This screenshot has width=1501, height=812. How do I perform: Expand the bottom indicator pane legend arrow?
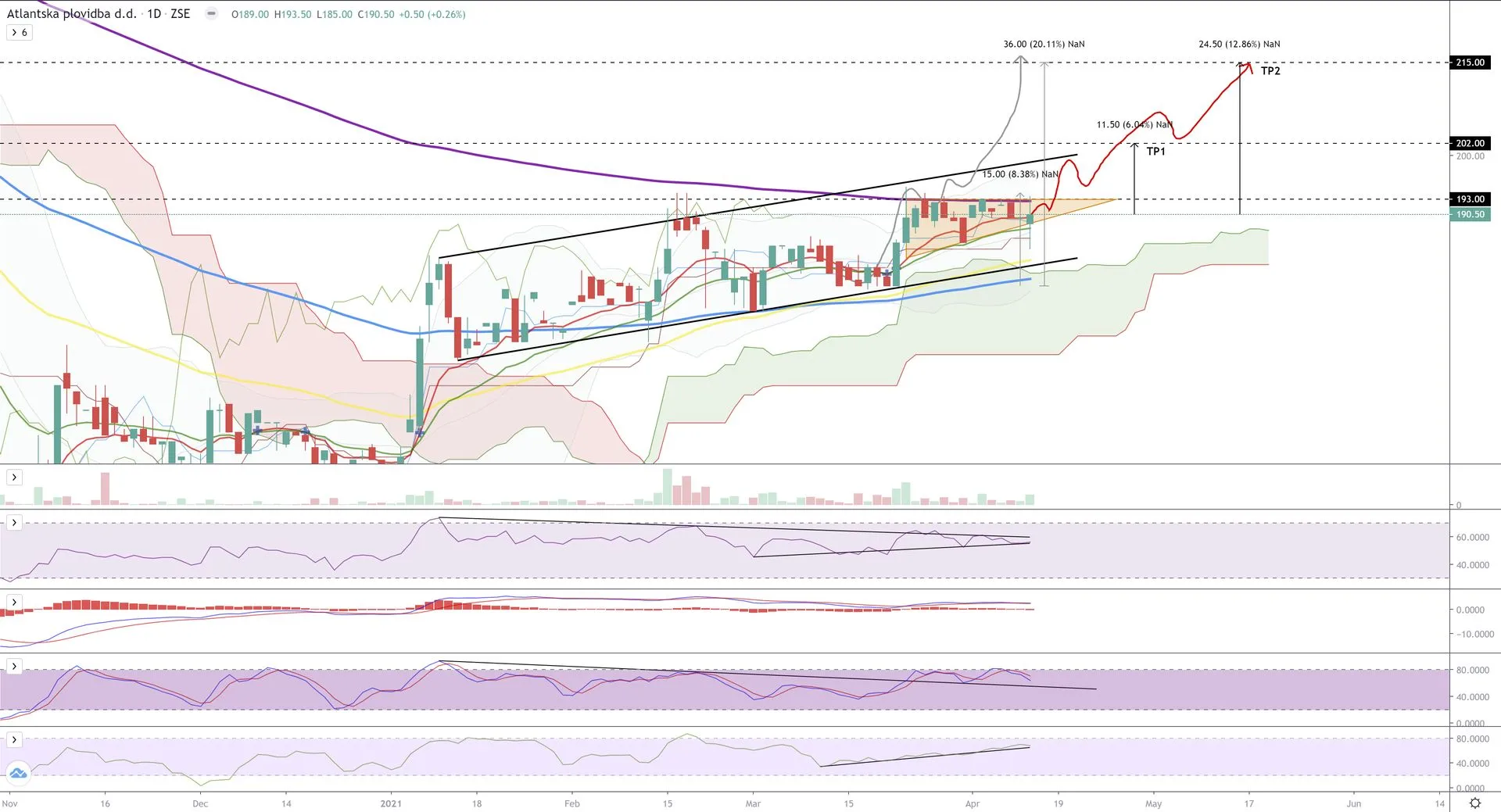14,739
